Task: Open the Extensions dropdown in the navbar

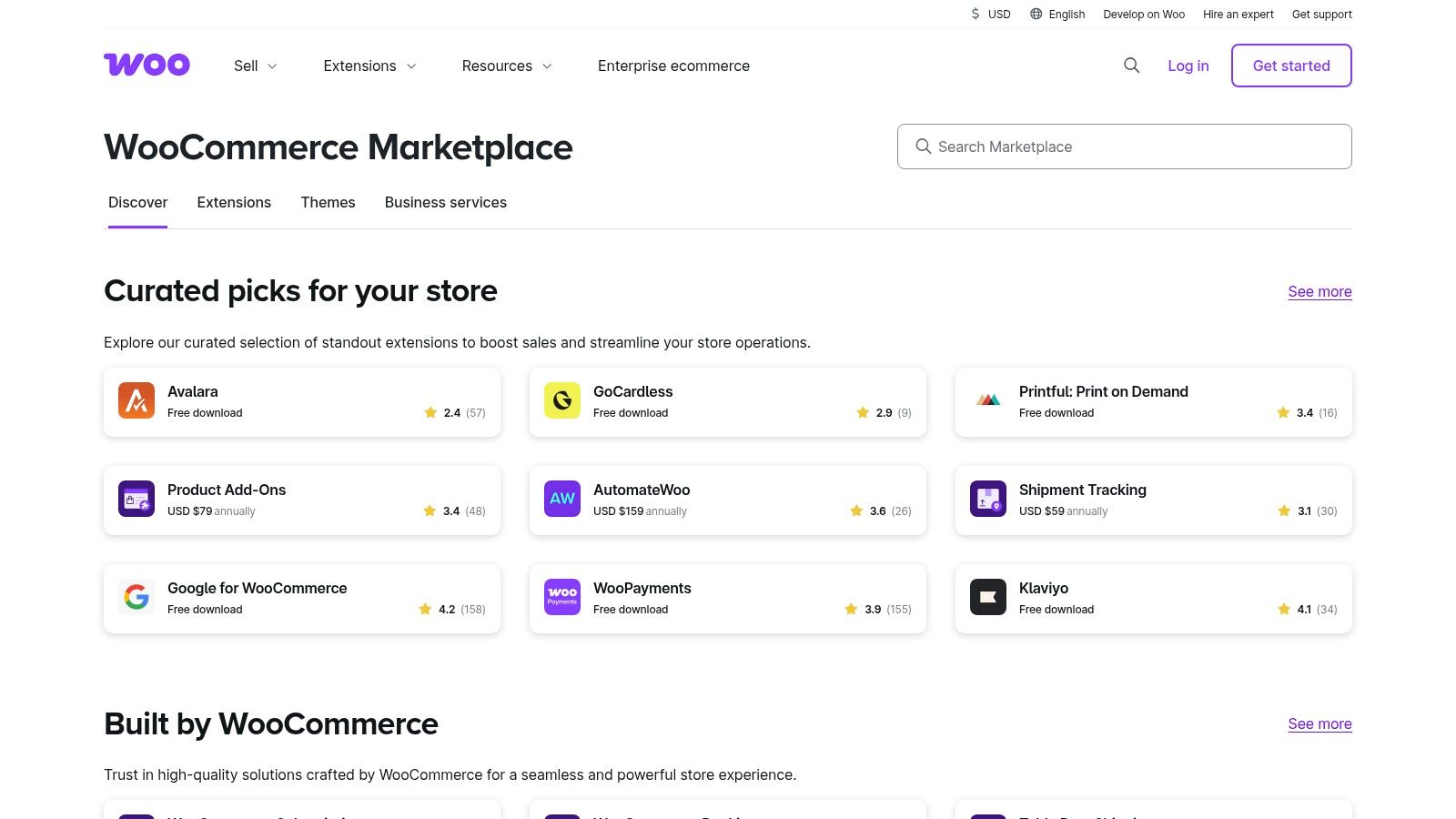Action: (369, 66)
